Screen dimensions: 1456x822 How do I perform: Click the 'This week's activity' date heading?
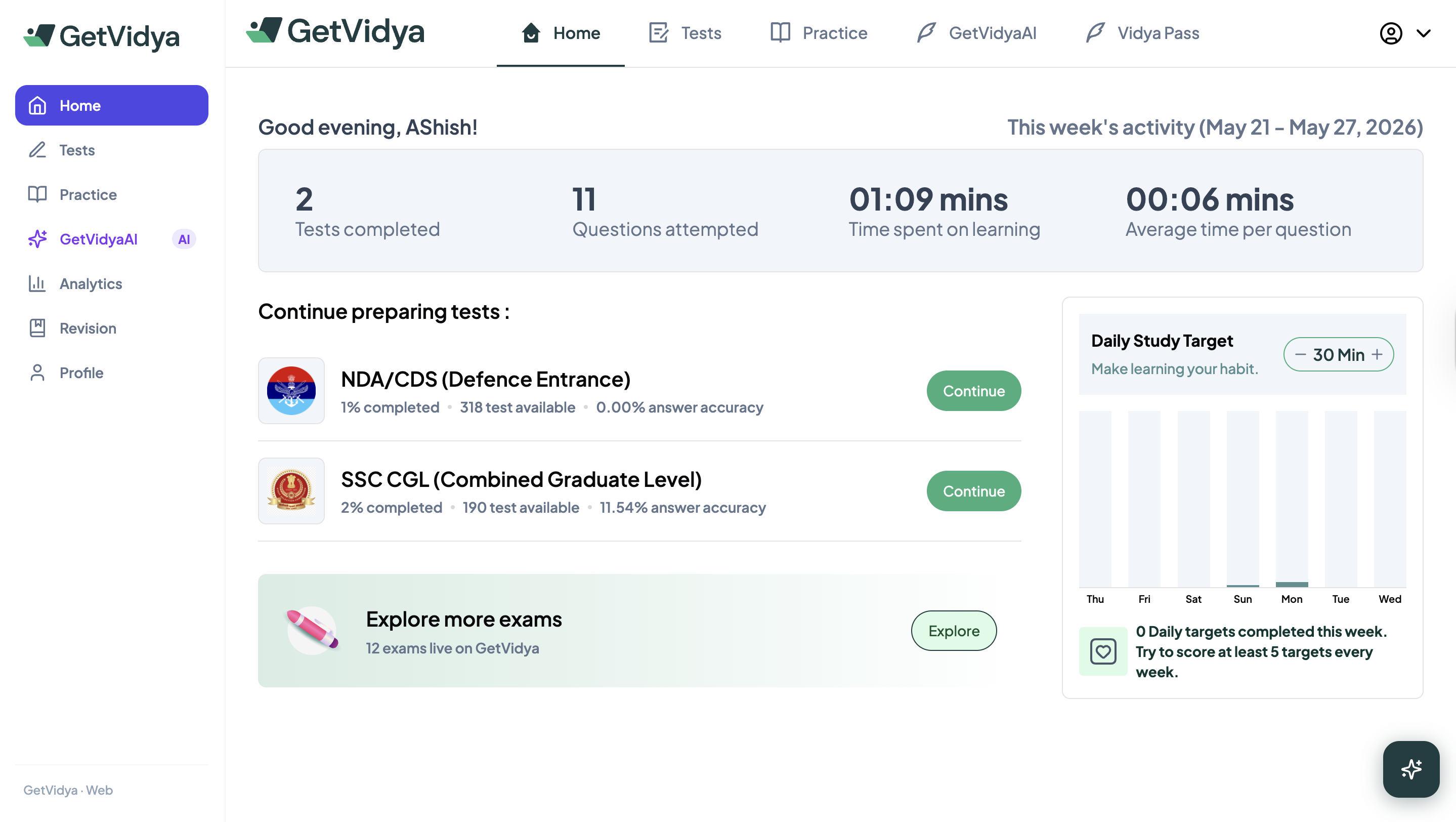click(1215, 127)
